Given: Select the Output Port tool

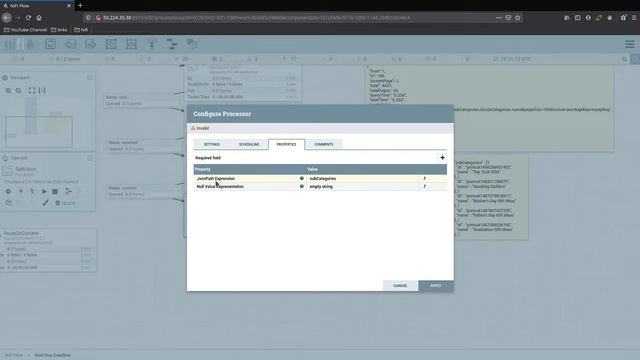Looking at the screenshot, I should pos(91,44).
